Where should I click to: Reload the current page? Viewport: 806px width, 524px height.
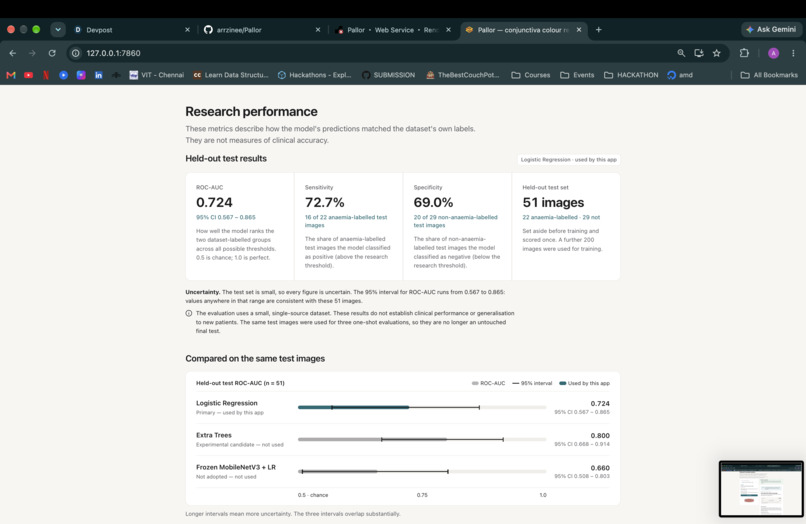(52, 53)
